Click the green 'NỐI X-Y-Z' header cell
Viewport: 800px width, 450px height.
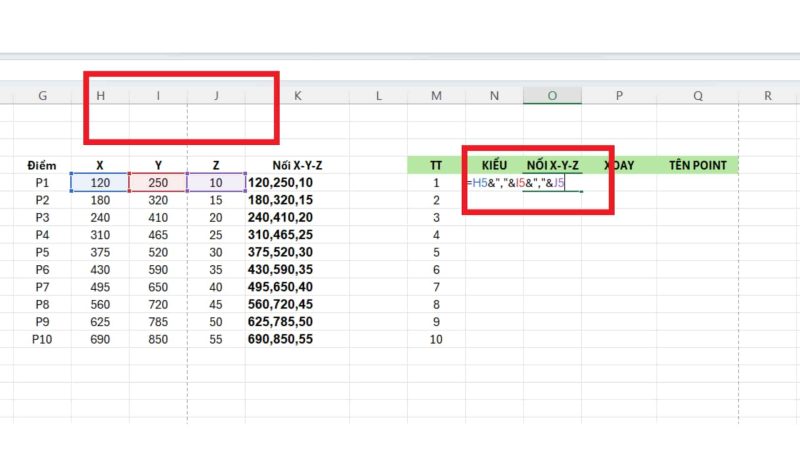click(553, 165)
